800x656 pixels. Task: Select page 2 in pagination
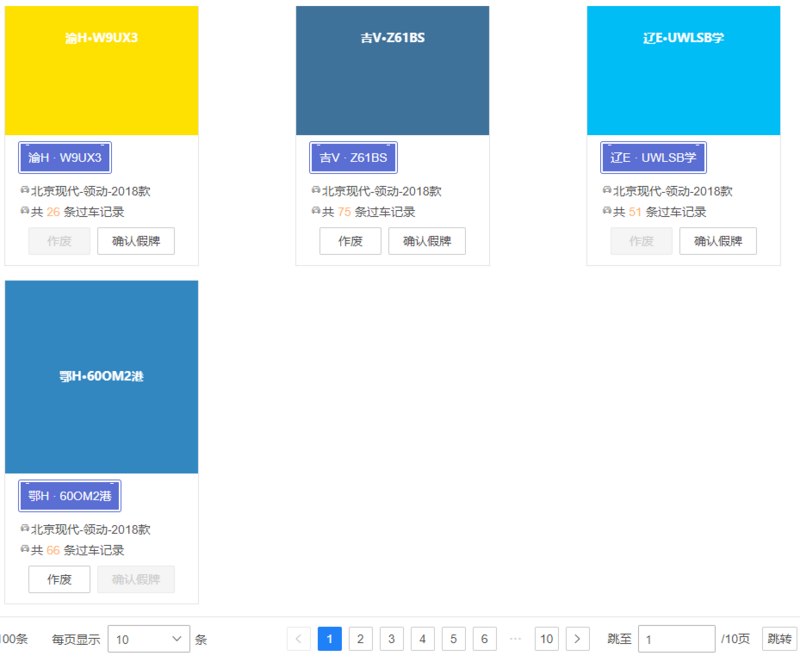coord(361,639)
